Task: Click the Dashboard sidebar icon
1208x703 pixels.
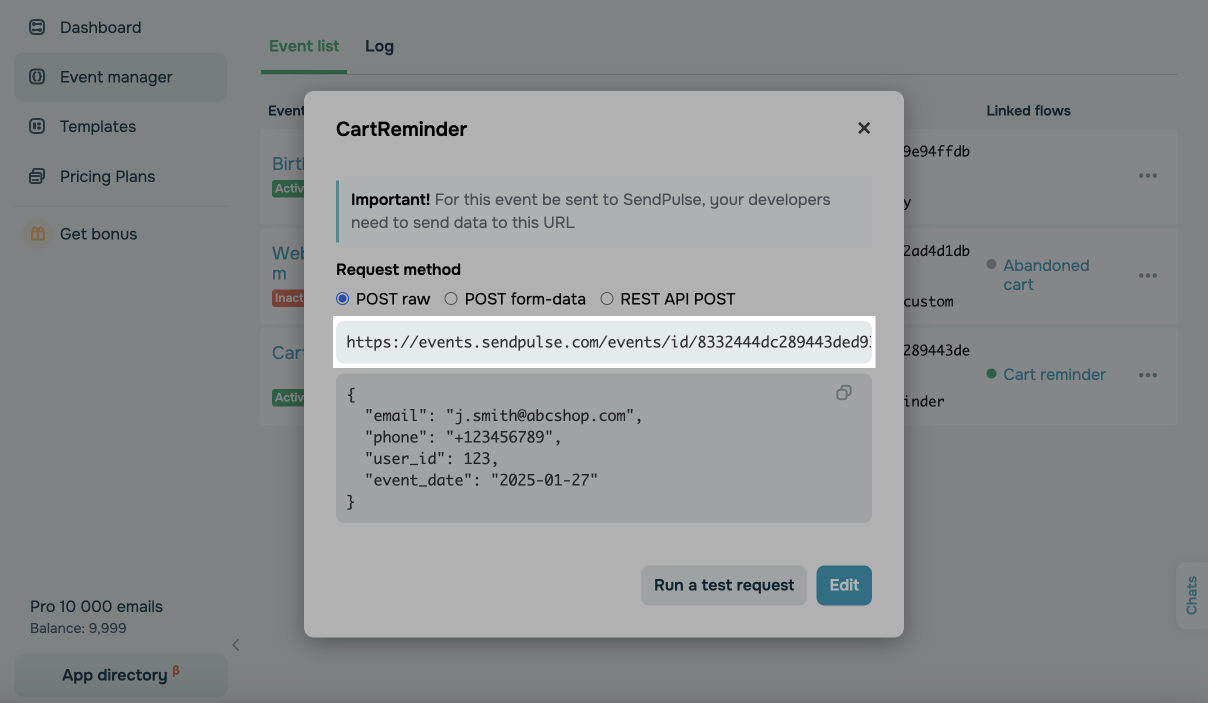Action: [37, 27]
